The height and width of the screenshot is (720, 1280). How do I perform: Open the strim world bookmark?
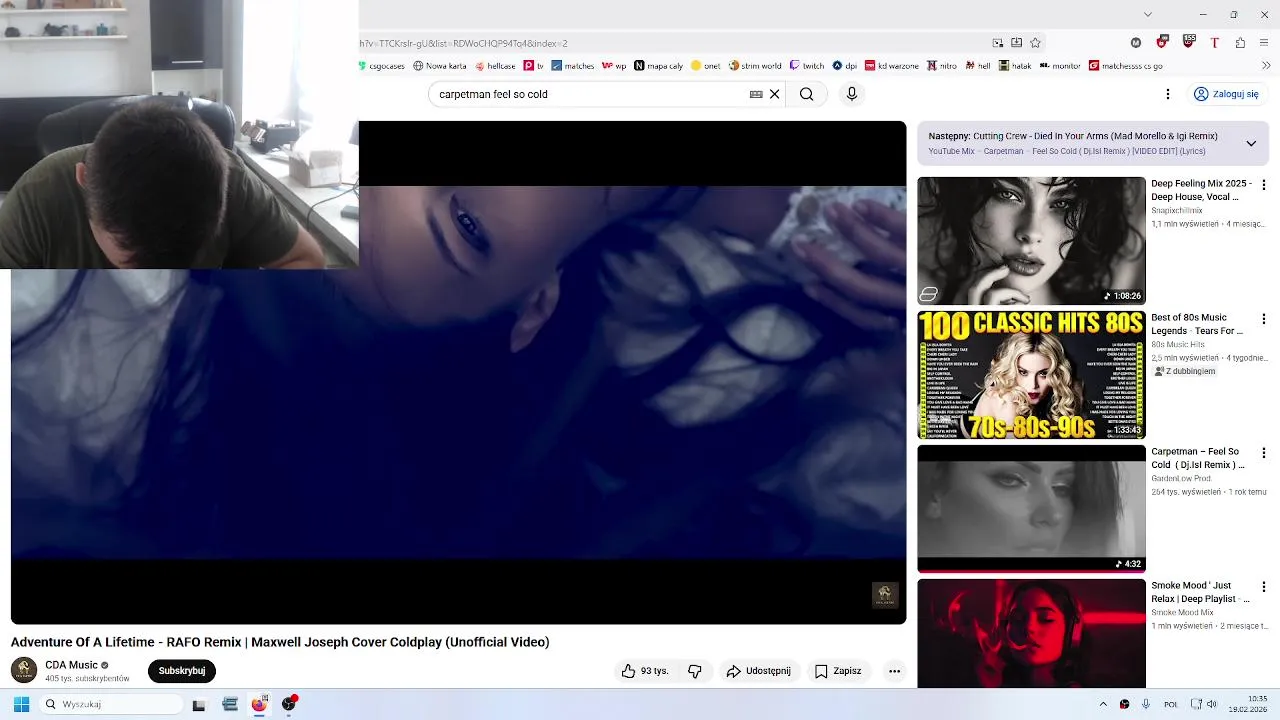[x=755, y=66]
